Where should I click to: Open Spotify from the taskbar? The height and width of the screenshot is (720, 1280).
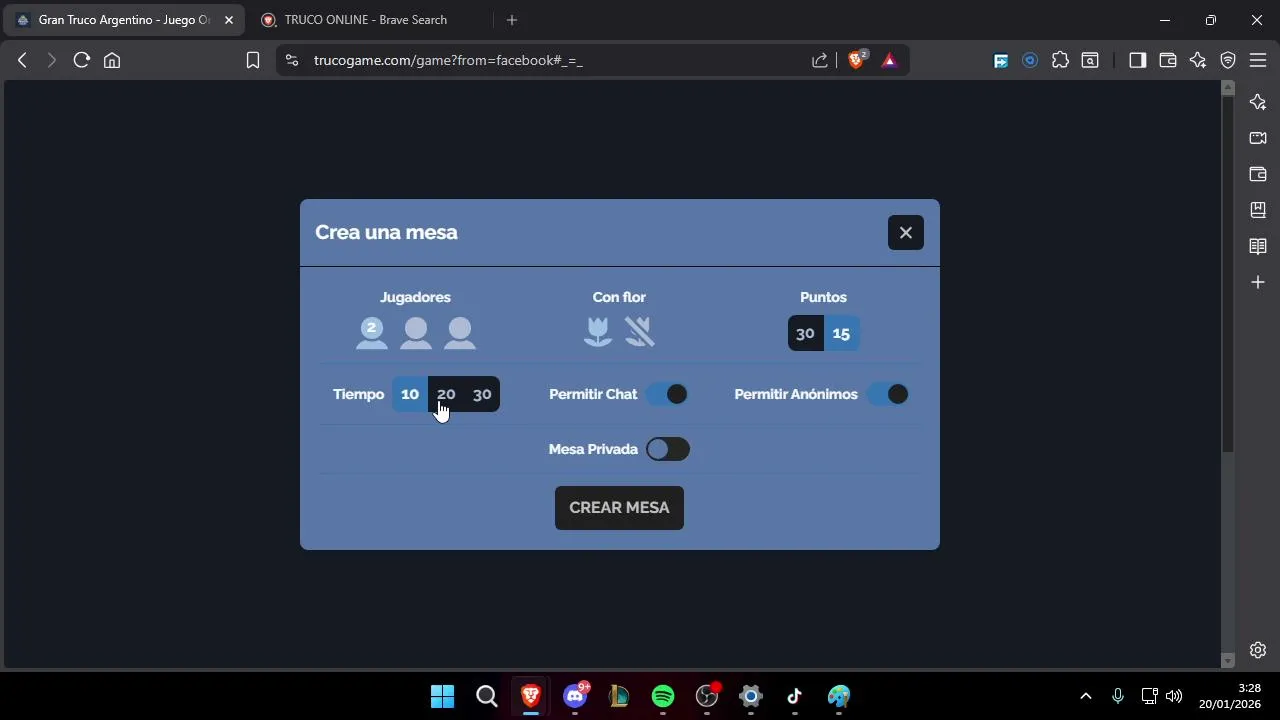[x=663, y=696]
